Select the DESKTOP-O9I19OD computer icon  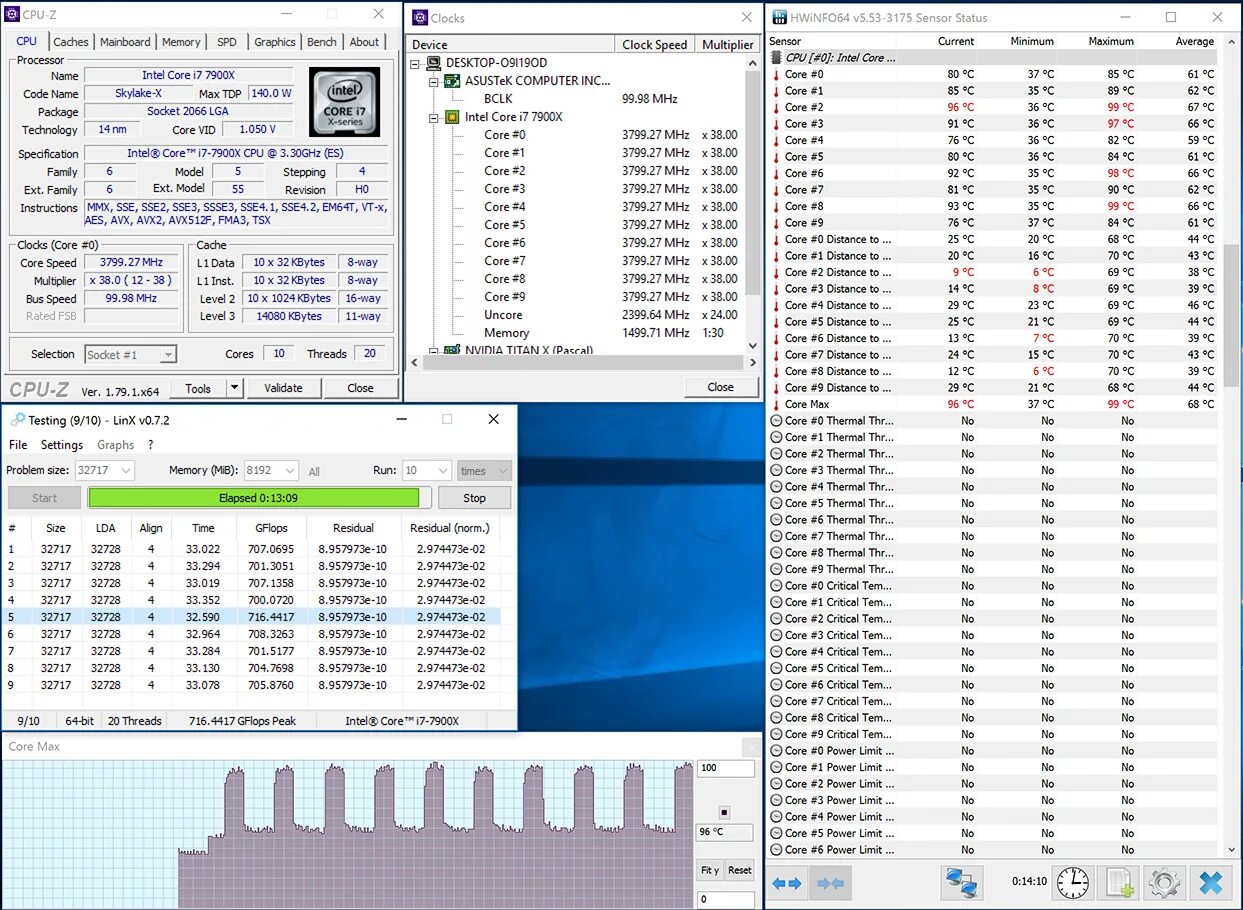click(x=434, y=63)
